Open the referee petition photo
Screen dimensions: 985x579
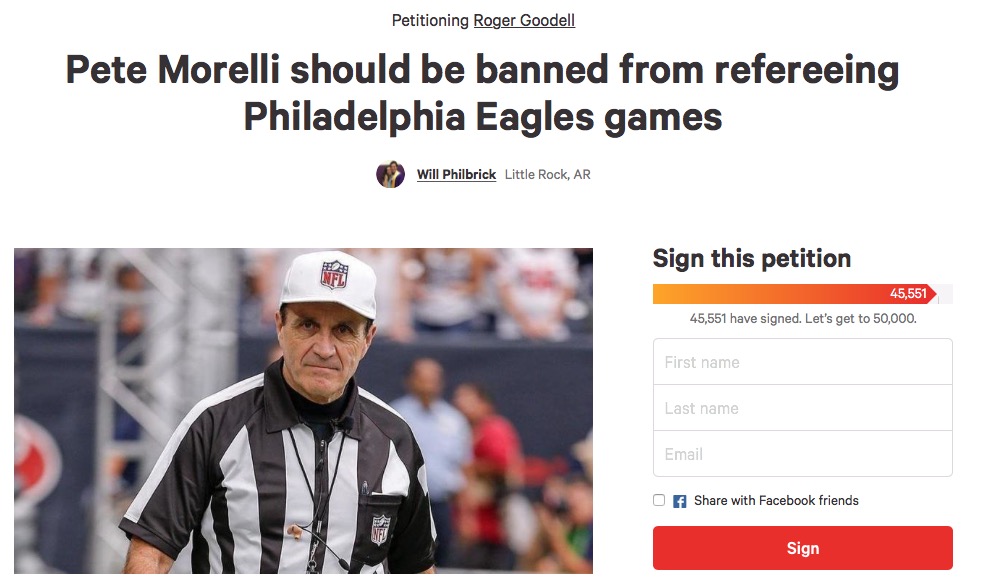tap(303, 410)
